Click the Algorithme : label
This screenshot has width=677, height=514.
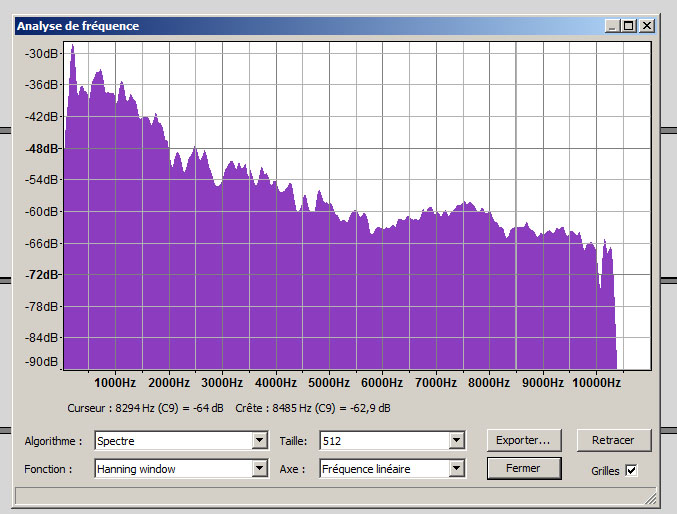53,441
